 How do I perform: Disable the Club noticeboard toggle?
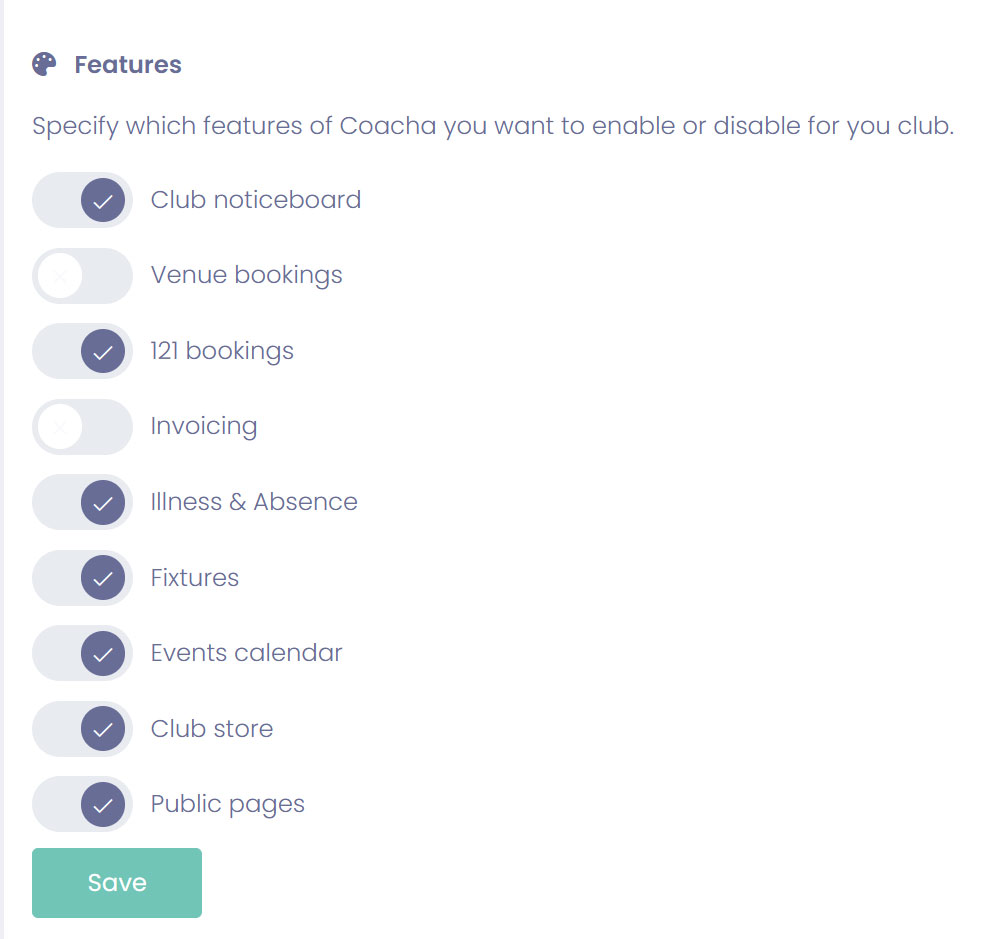click(x=82, y=200)
